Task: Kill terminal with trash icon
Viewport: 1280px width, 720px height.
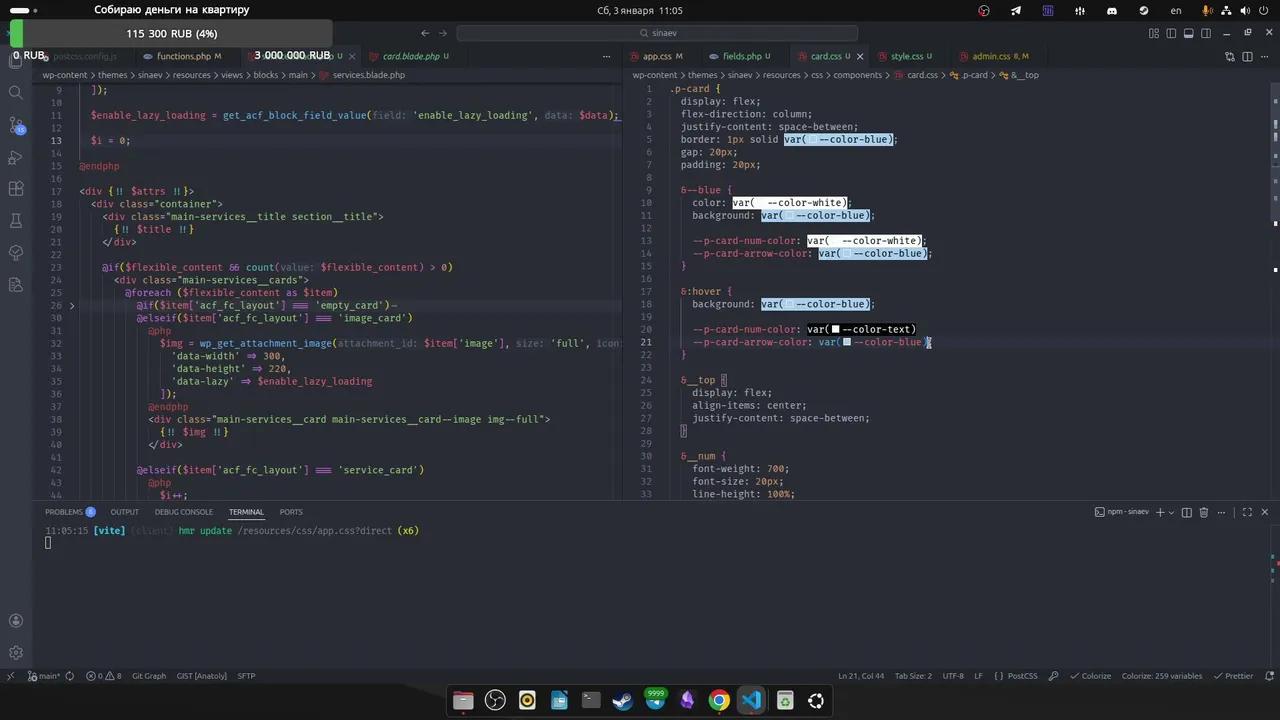Action: (x=1205, y=512)
